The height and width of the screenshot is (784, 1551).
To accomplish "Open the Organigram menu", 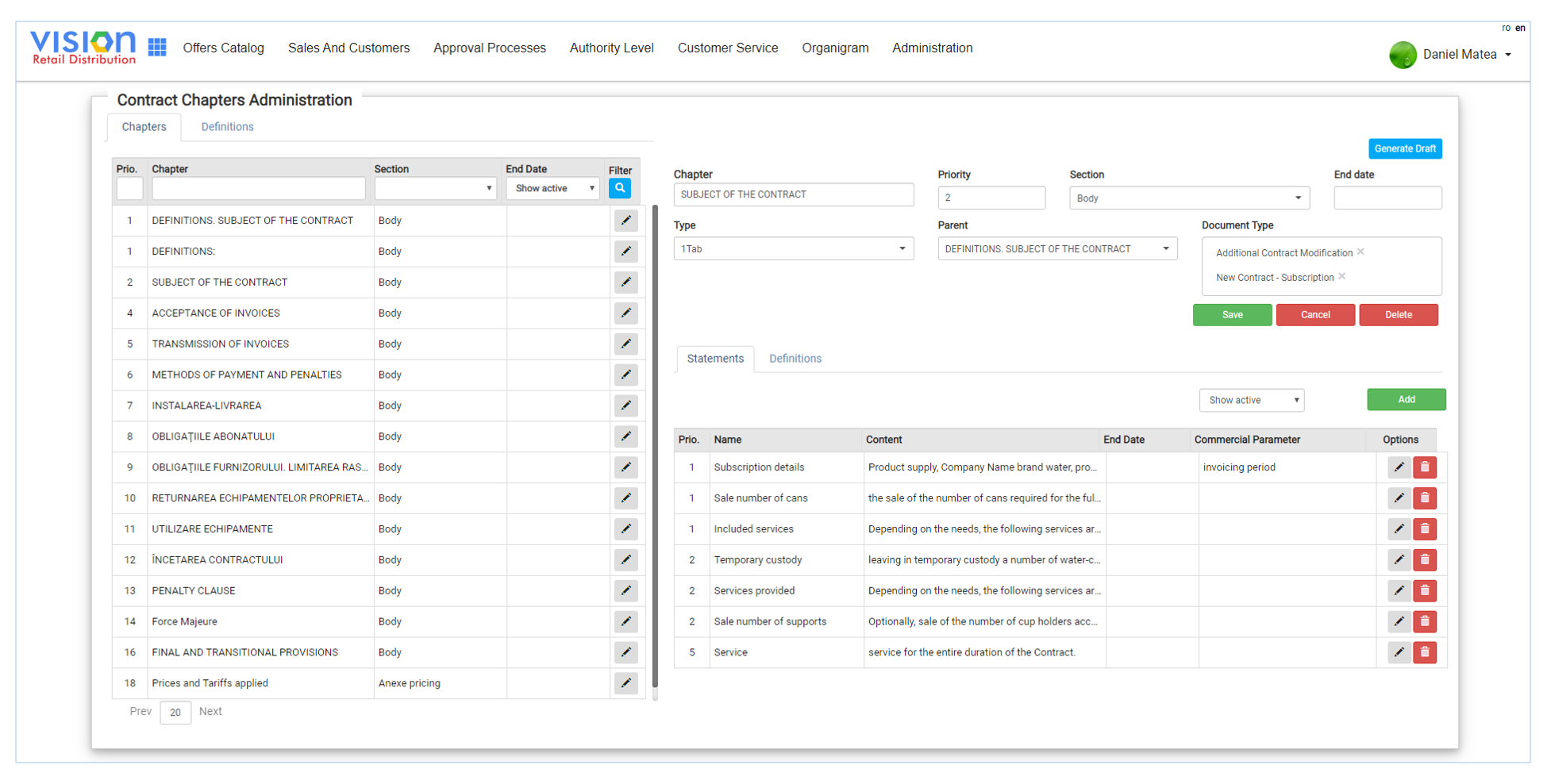I will click(835, 48).
